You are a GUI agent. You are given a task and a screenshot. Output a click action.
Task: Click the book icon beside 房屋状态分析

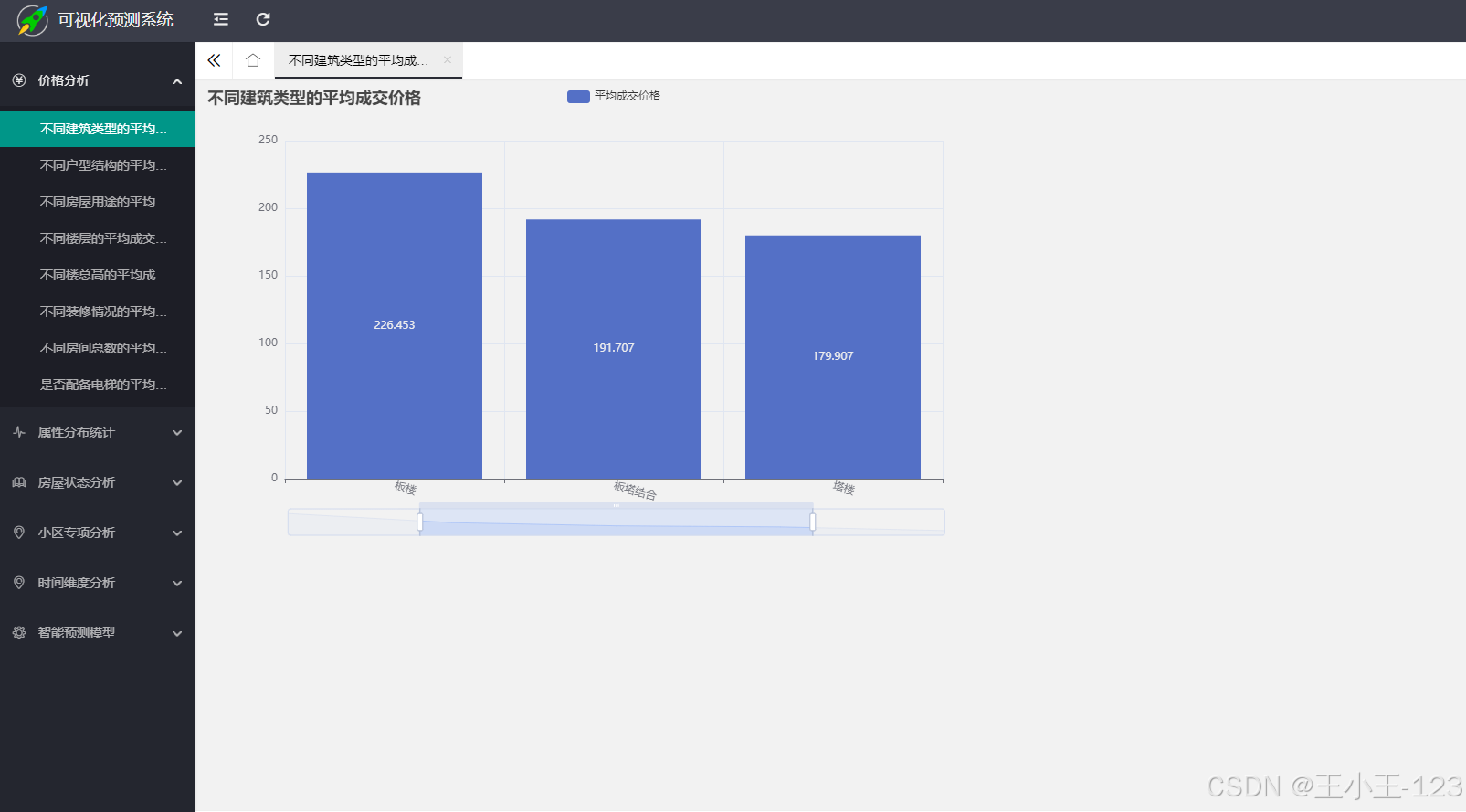[x=19, y=482]
